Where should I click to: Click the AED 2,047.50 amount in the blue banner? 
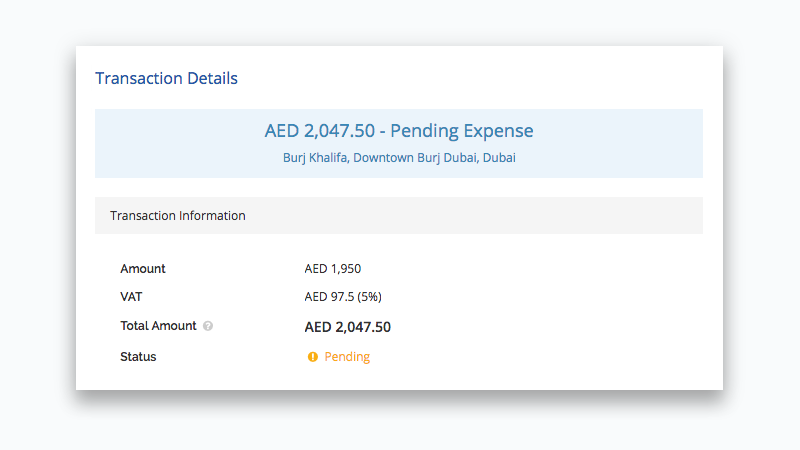[318, 131]
